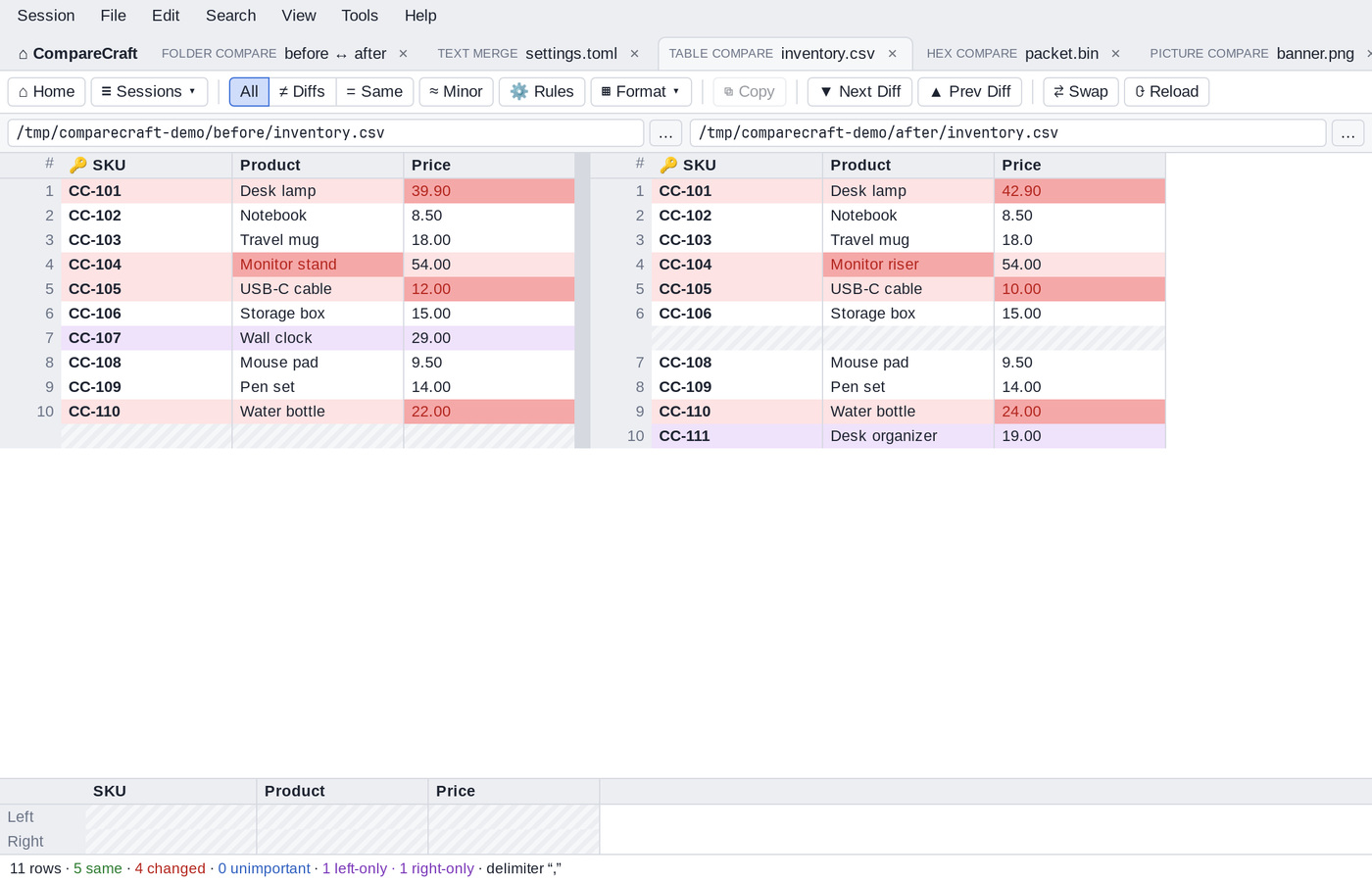Click the center pane divider bar
Viewport: 1372px width, 882px height.
coord(583,300)
